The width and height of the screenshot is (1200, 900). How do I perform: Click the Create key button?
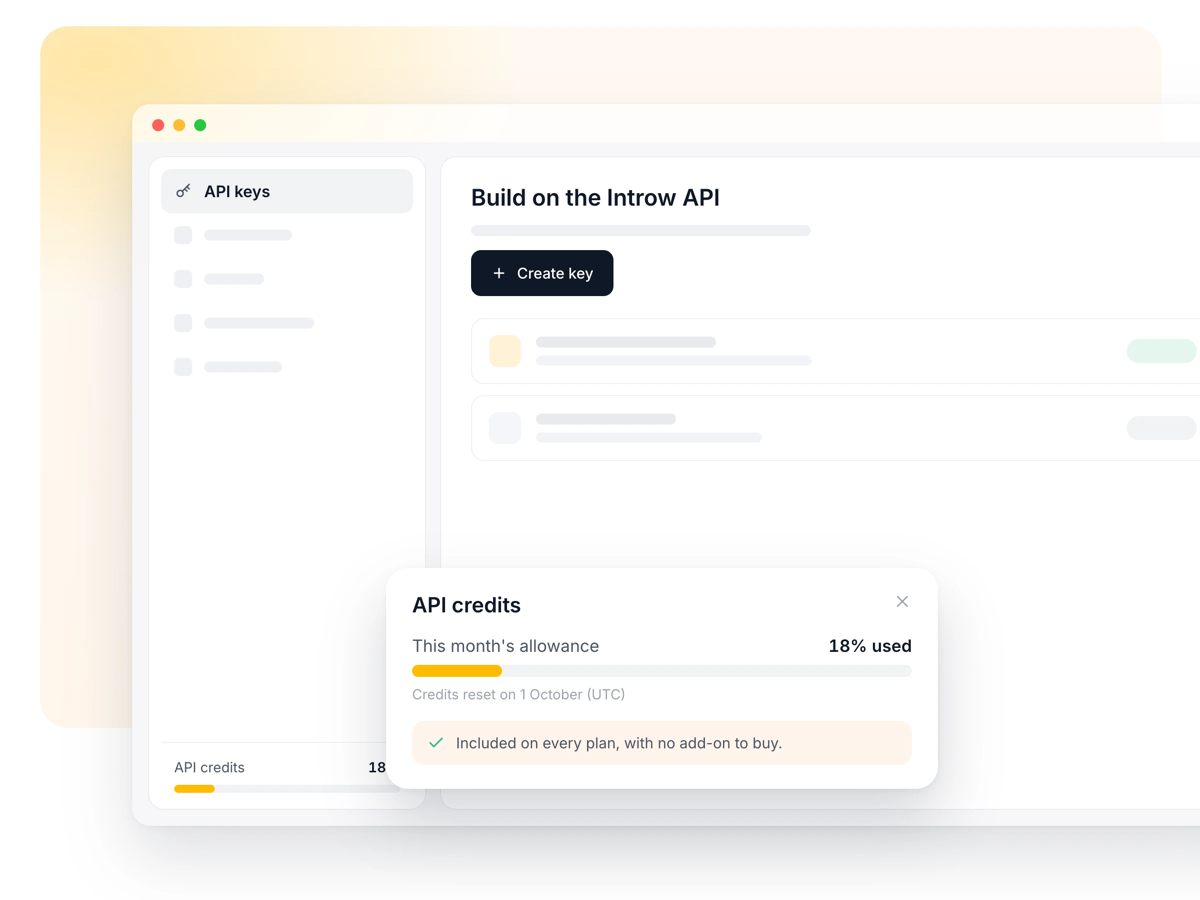[x=542, y=273]
